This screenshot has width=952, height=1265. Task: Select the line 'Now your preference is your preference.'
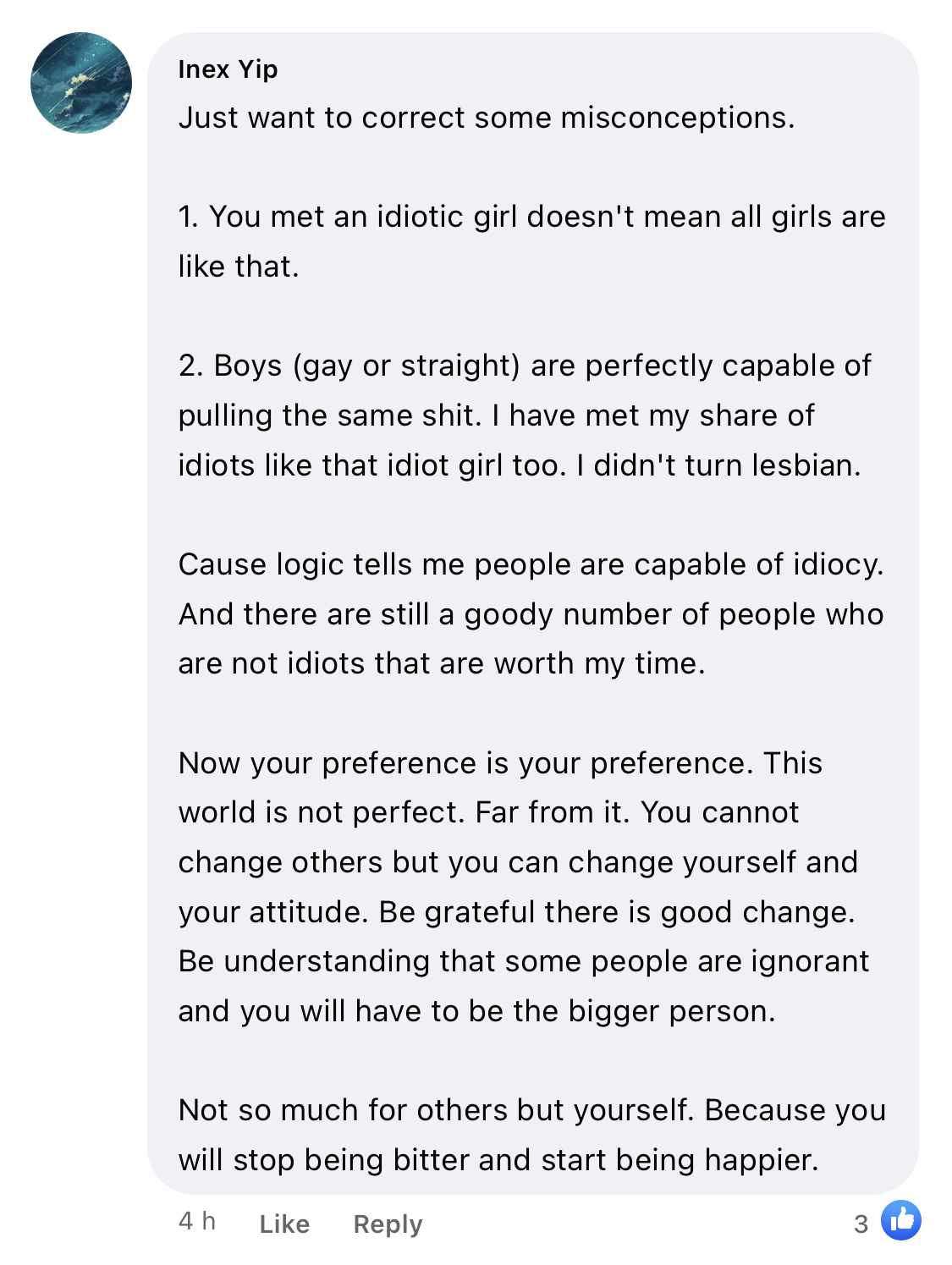pos(500,763)
